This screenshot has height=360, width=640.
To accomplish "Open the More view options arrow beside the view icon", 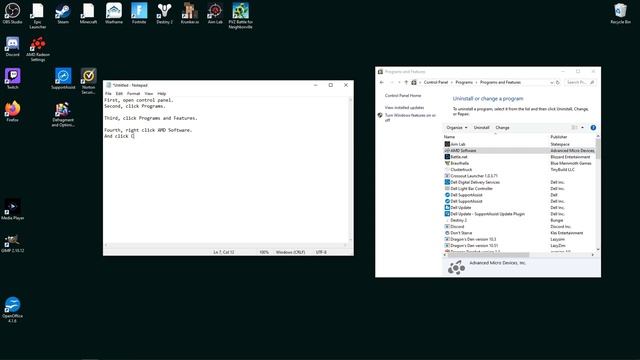I will tap(582, 128).
